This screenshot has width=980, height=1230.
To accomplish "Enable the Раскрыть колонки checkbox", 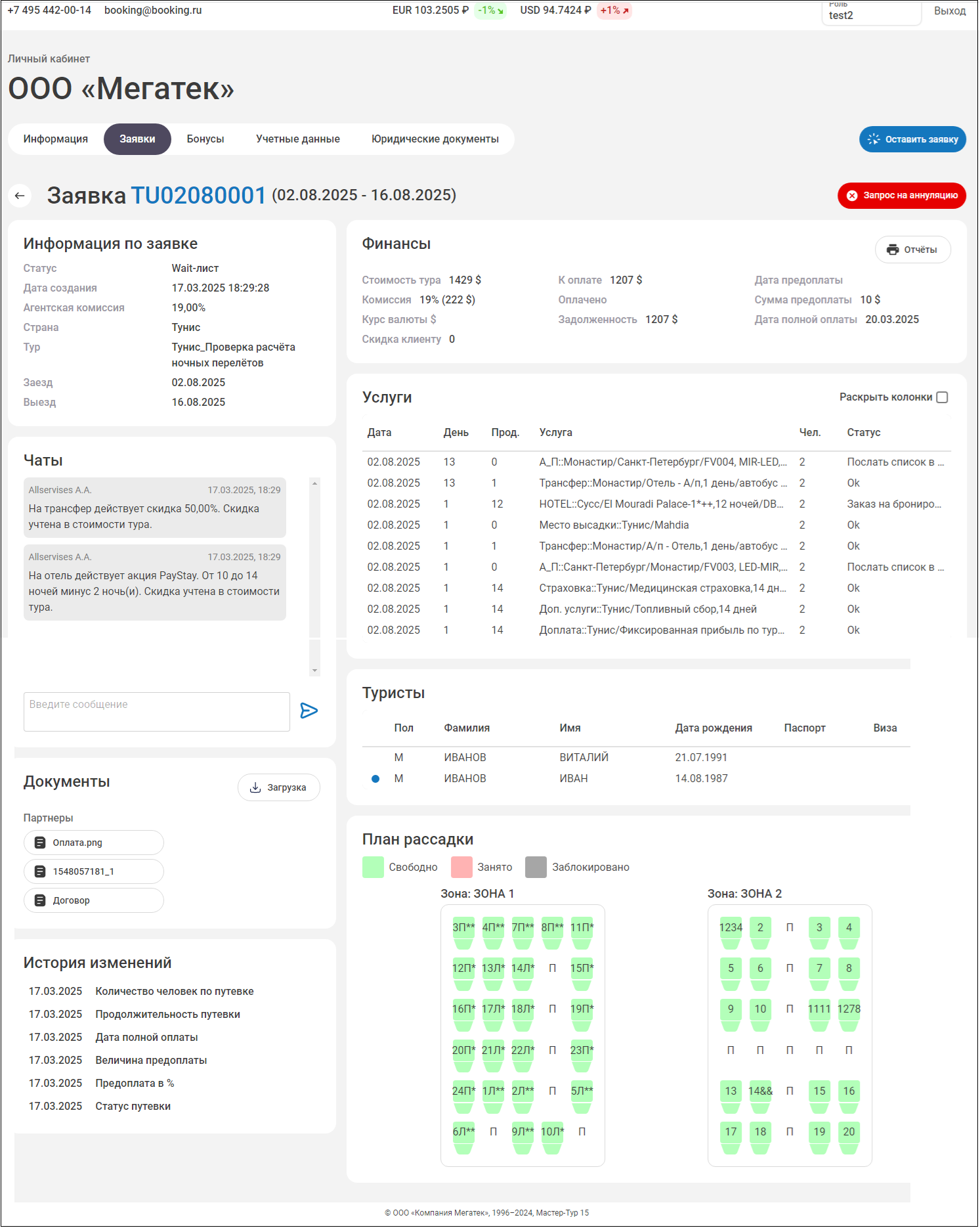I will point(942,397).
